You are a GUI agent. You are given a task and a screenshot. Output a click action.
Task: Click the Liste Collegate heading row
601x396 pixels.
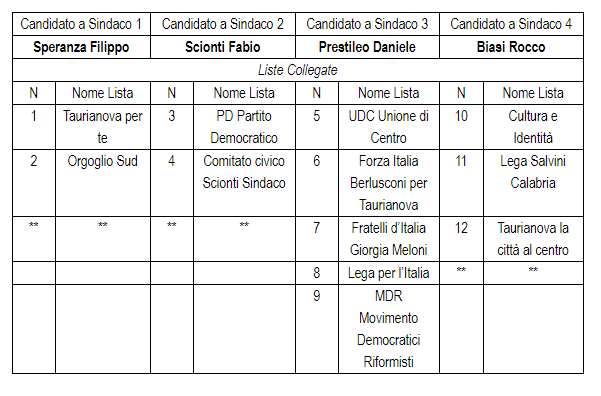pos(298,70)
